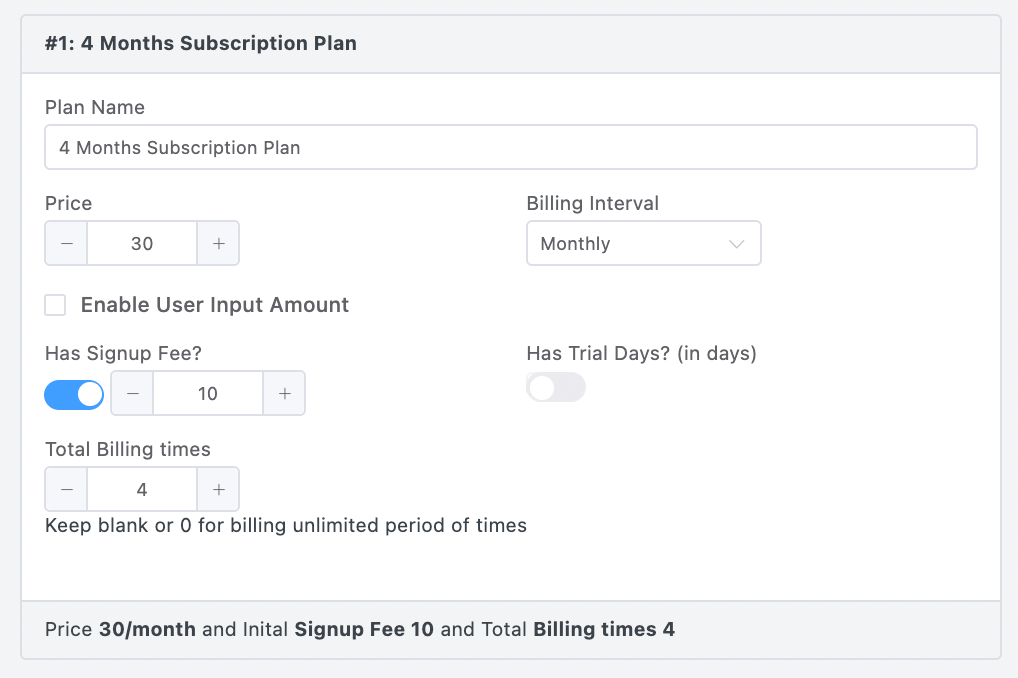Image resolution: width=1018 pixels, height=678 pixels.
Task: Click plus on Signup Fee amount
Action: pyautogui.click(x=284, y=393)
